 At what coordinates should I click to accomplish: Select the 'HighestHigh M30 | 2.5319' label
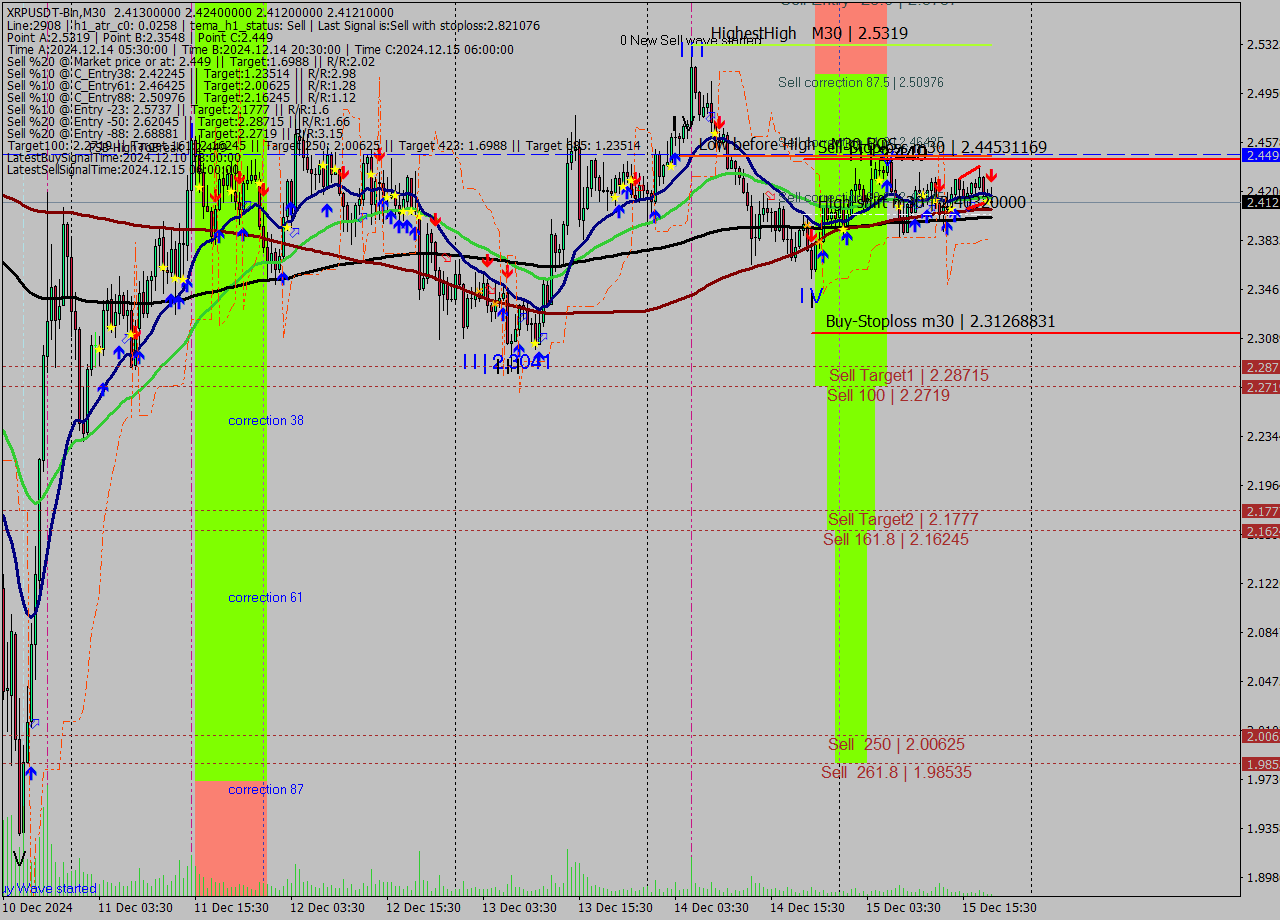point(809,33)
